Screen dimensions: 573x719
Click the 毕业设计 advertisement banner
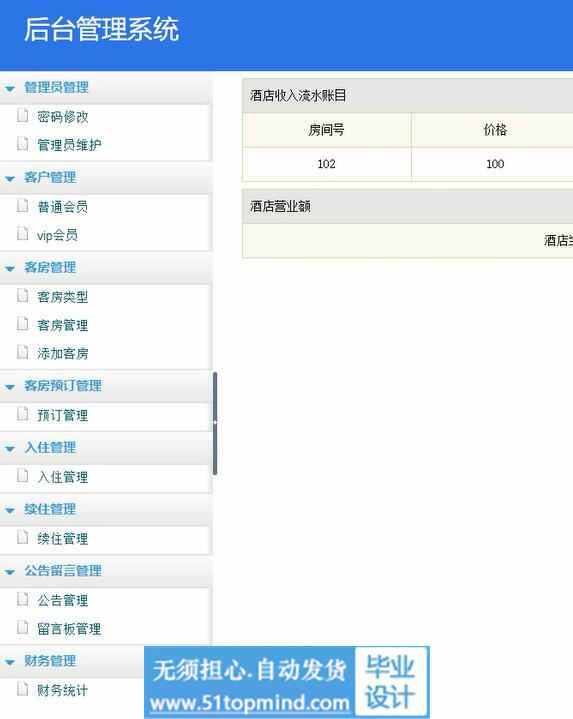pos(287,682)
